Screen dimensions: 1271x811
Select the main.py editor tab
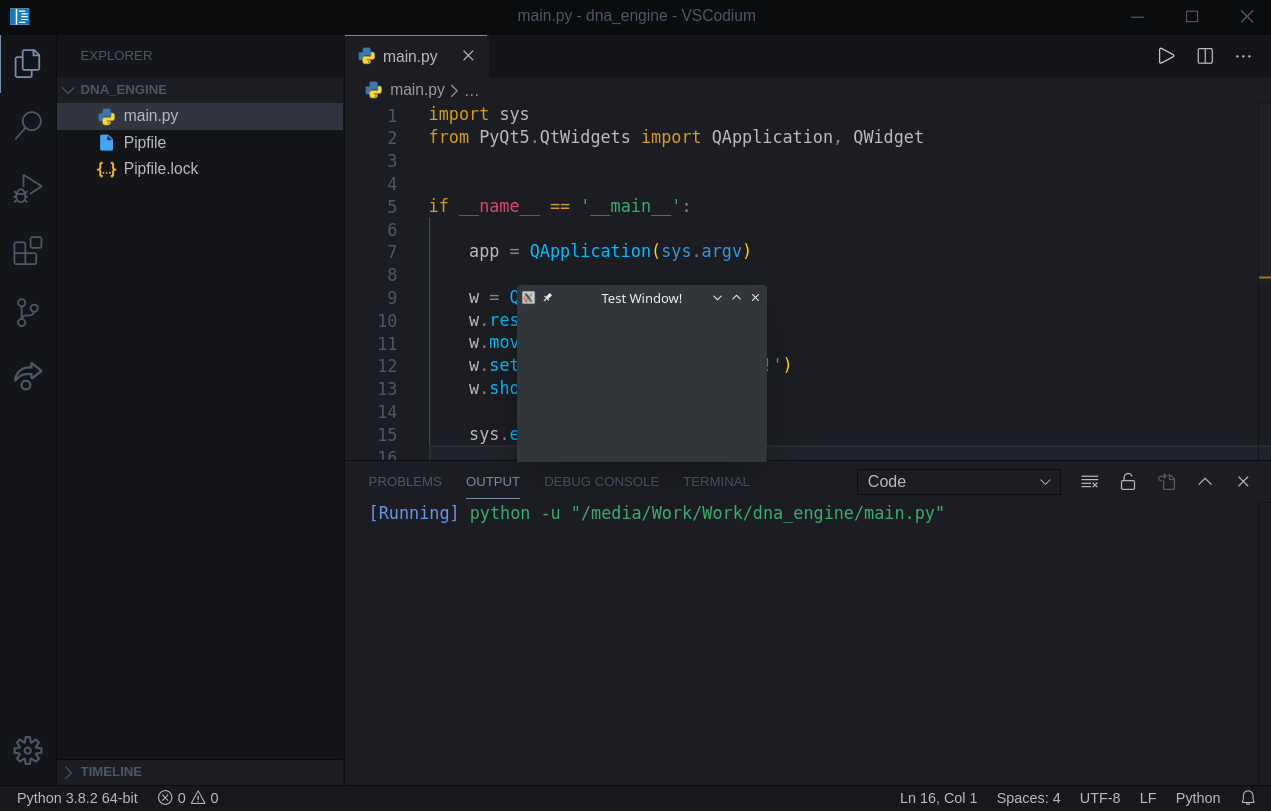(x=416, y=56)
